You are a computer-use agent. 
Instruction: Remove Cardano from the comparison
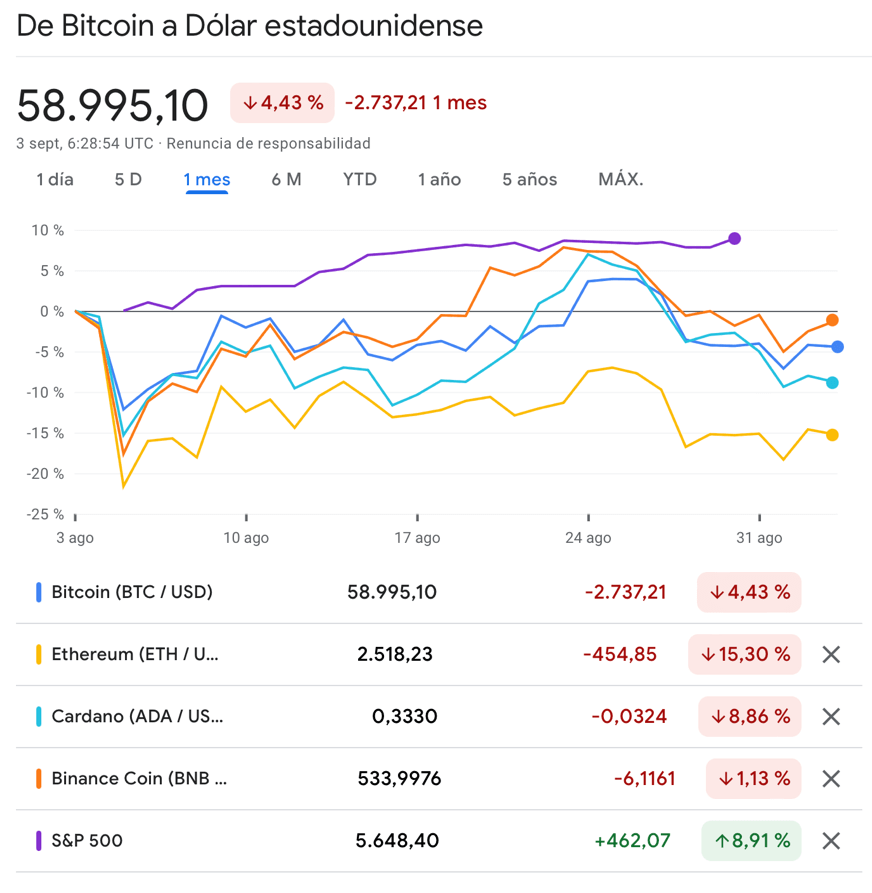click(x=830, y=717)
